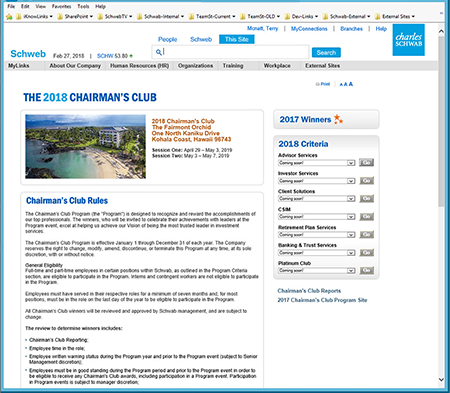
Task: Open the Schwab-External favorites folder
Action: point(346,16)
